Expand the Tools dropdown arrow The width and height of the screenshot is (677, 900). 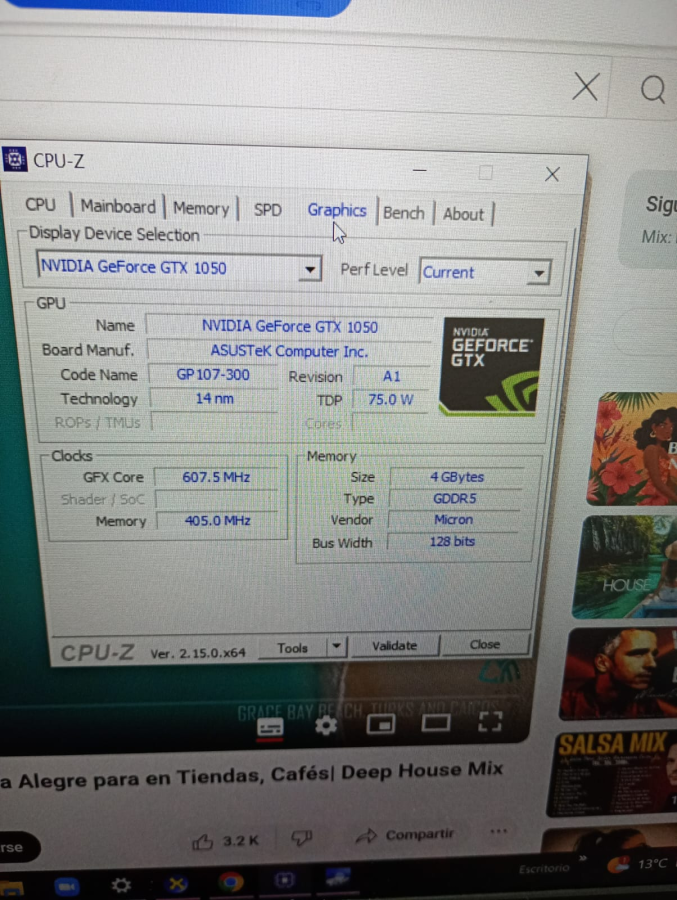point(336,647)
